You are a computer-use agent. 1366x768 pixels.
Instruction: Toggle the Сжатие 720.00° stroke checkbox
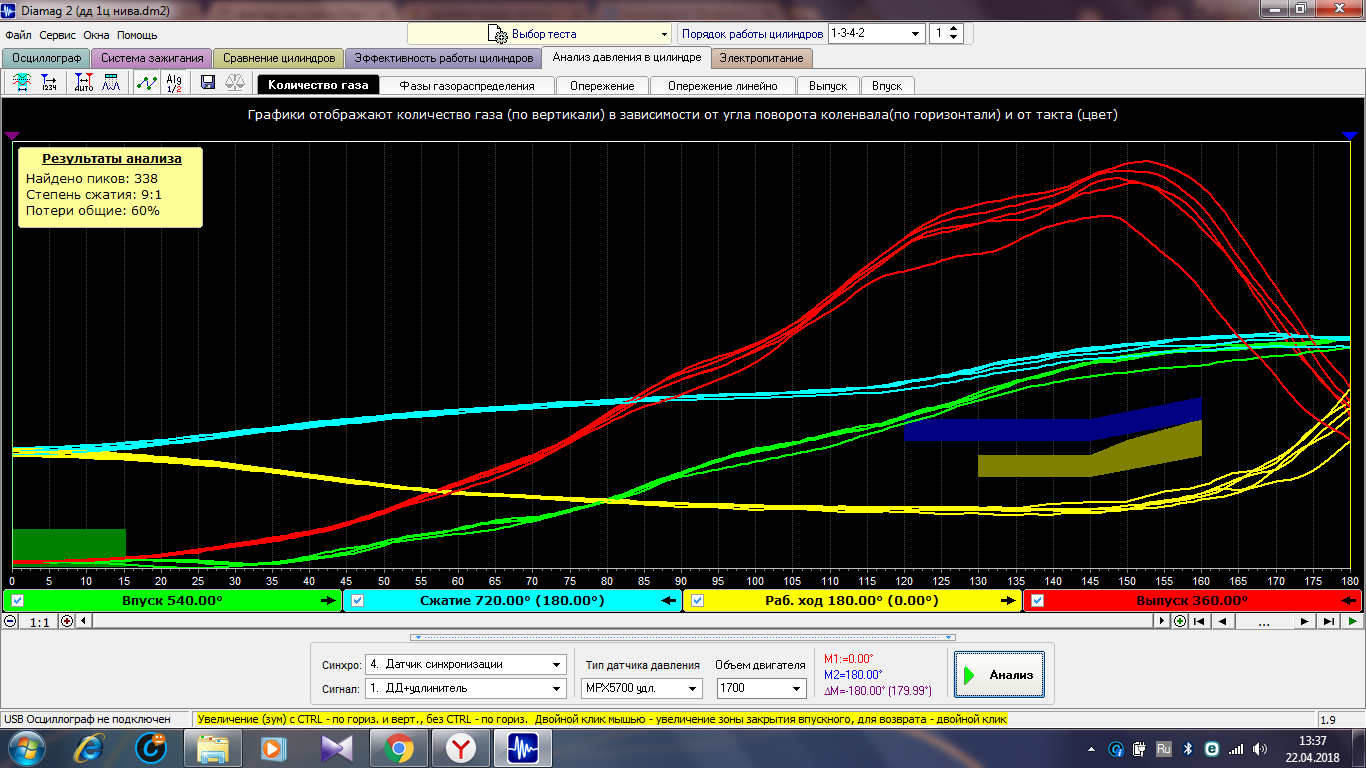(357, 601)
